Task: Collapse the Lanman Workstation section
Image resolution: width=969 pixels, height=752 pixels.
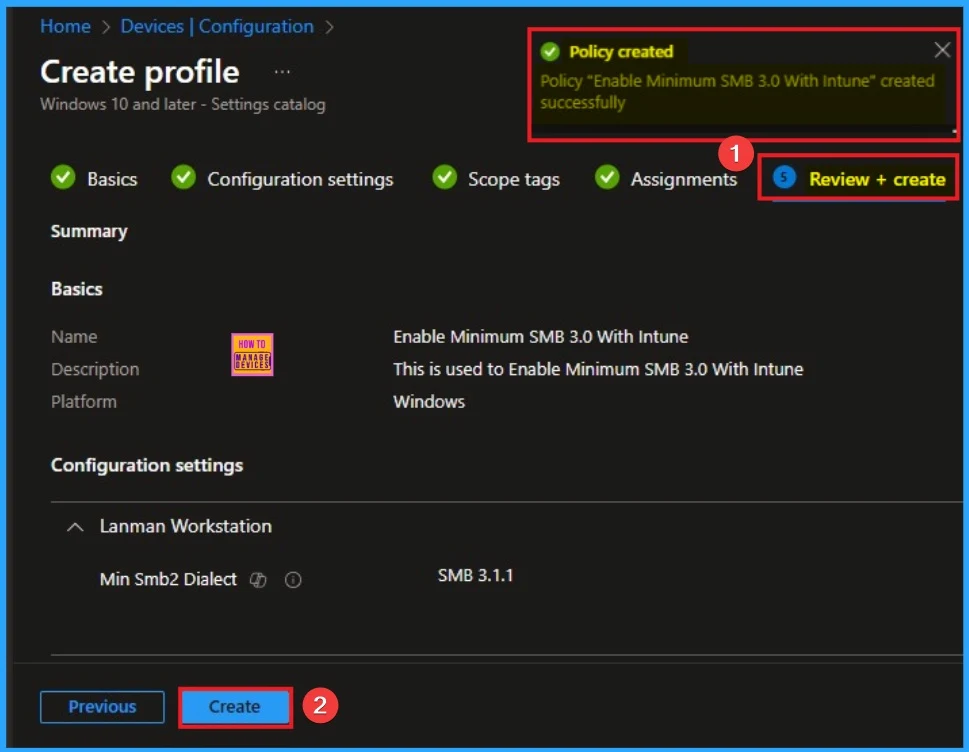Action: pyautogui.click(x=75, y=526)
